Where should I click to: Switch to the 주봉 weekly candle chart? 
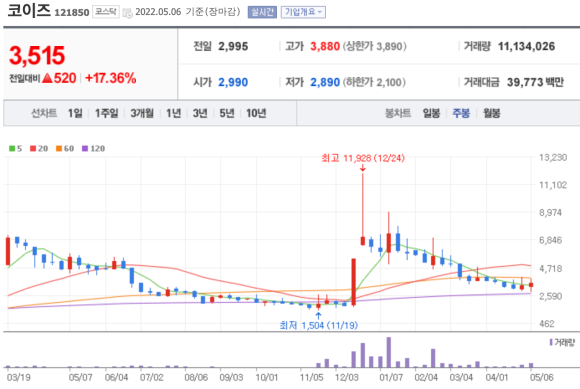[461, 113]
